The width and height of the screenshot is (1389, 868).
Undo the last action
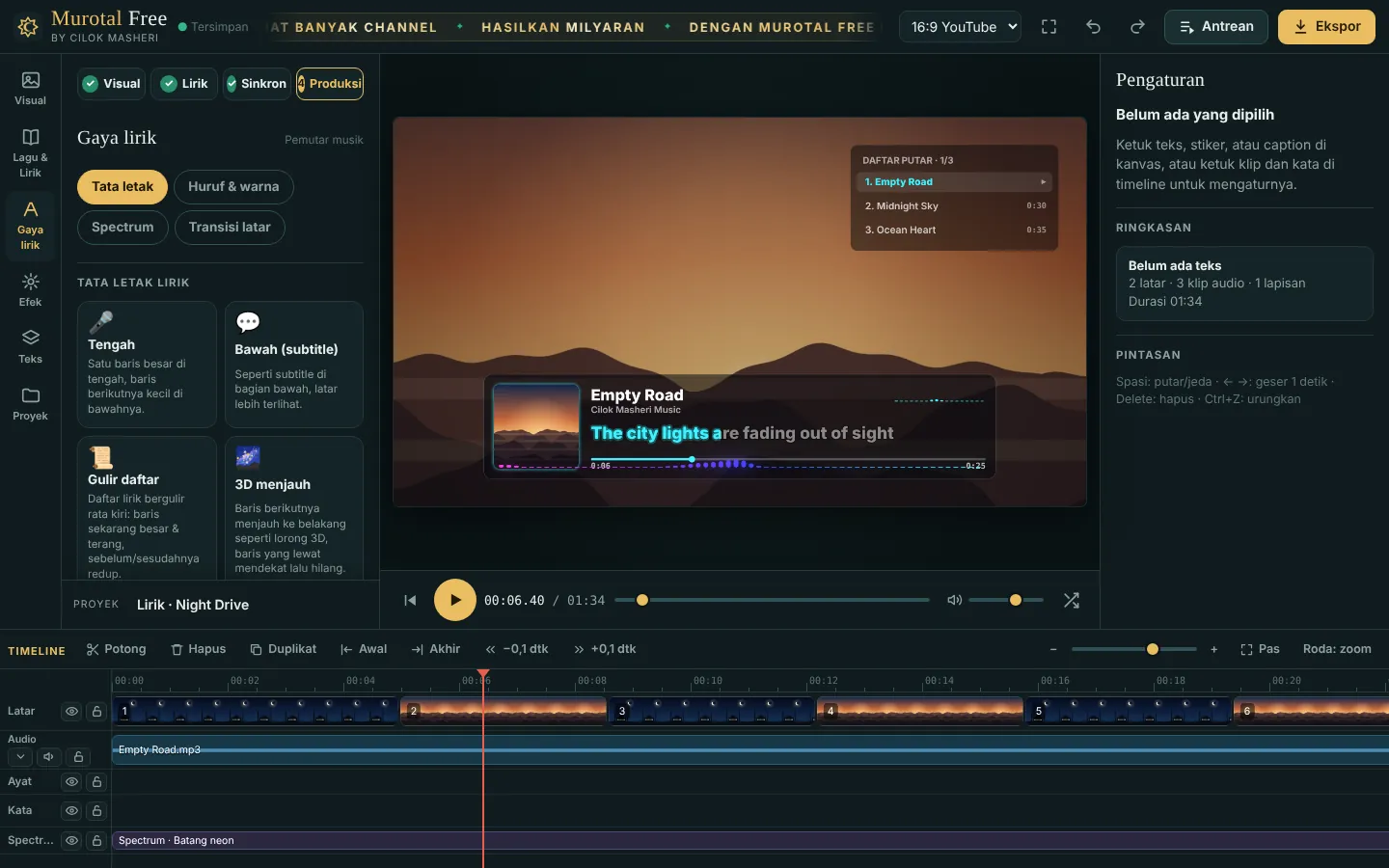point(1093,27)
